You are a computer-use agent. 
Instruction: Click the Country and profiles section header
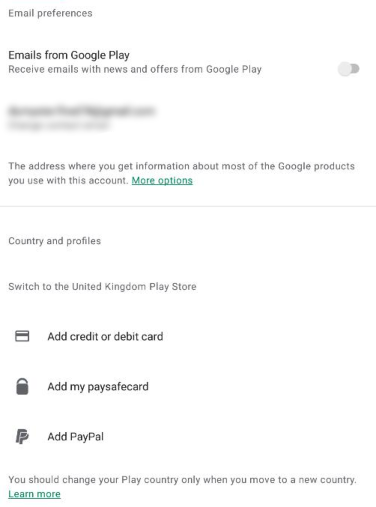(55, 241)
